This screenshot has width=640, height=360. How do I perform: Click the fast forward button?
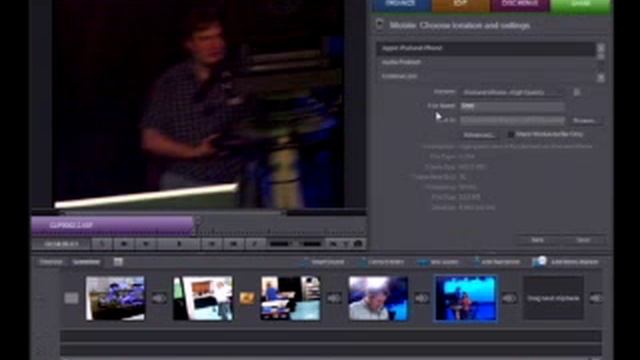[234, 244]
